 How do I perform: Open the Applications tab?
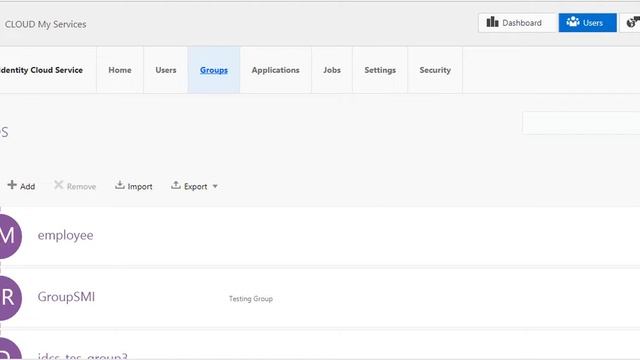[x=276, y=70]
